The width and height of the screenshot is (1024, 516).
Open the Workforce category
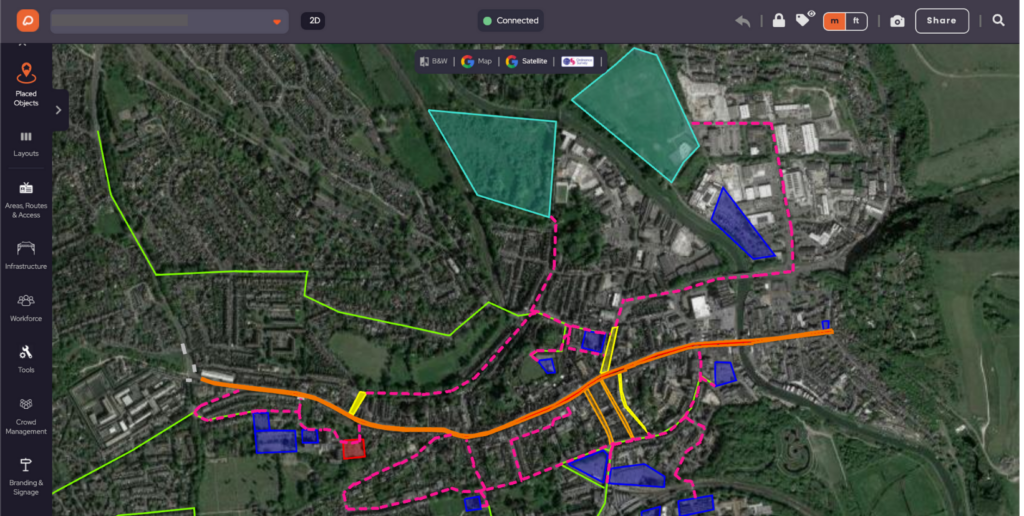(26, 308)
